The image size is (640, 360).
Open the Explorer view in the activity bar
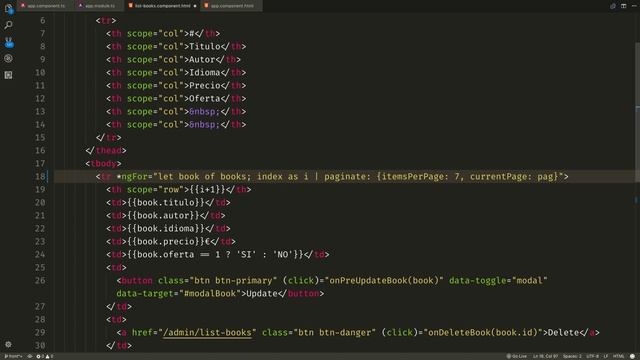(x=8, y=8)
